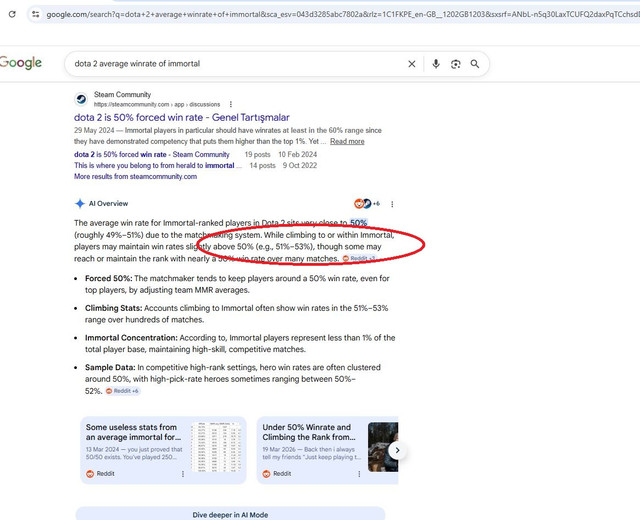Click the 'Climbing Stats:' bullet heading
640x520 pixels.
click(113, 308)
